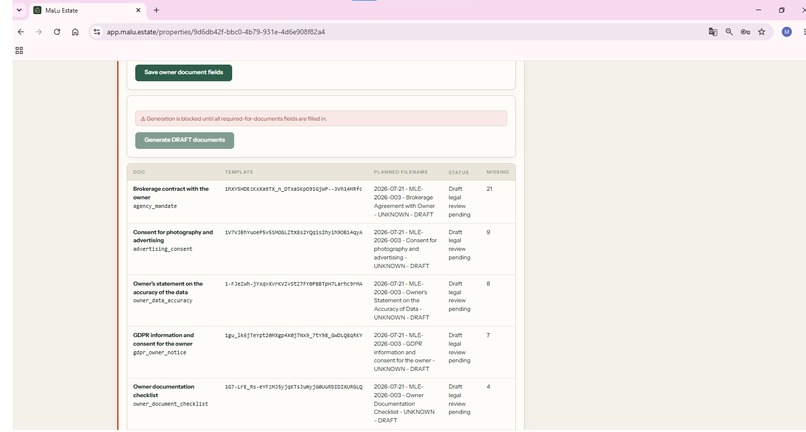Click the GDPR planned filename

[404, 352]
